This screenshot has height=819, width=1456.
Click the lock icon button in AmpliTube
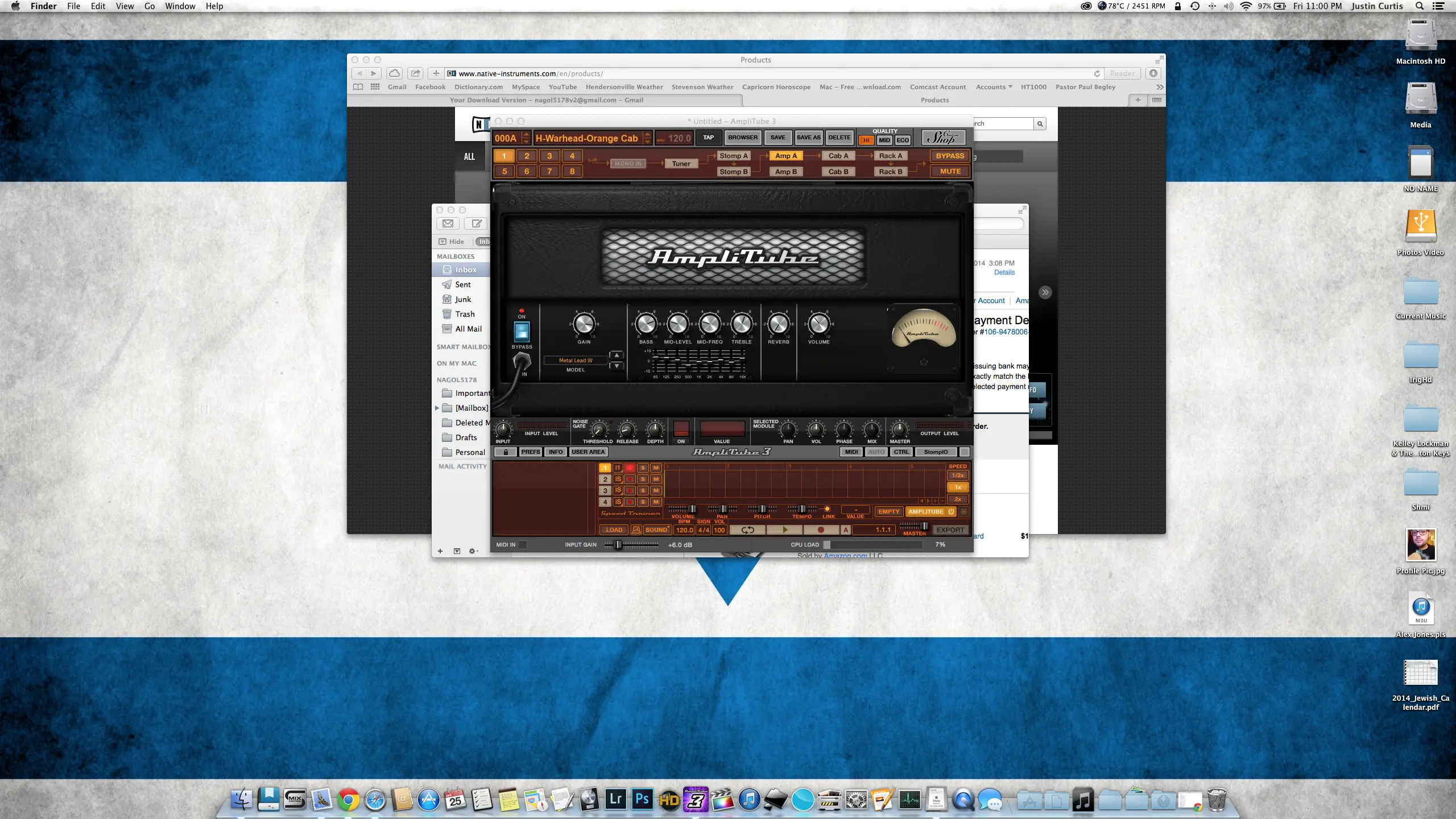click(505, 452)
